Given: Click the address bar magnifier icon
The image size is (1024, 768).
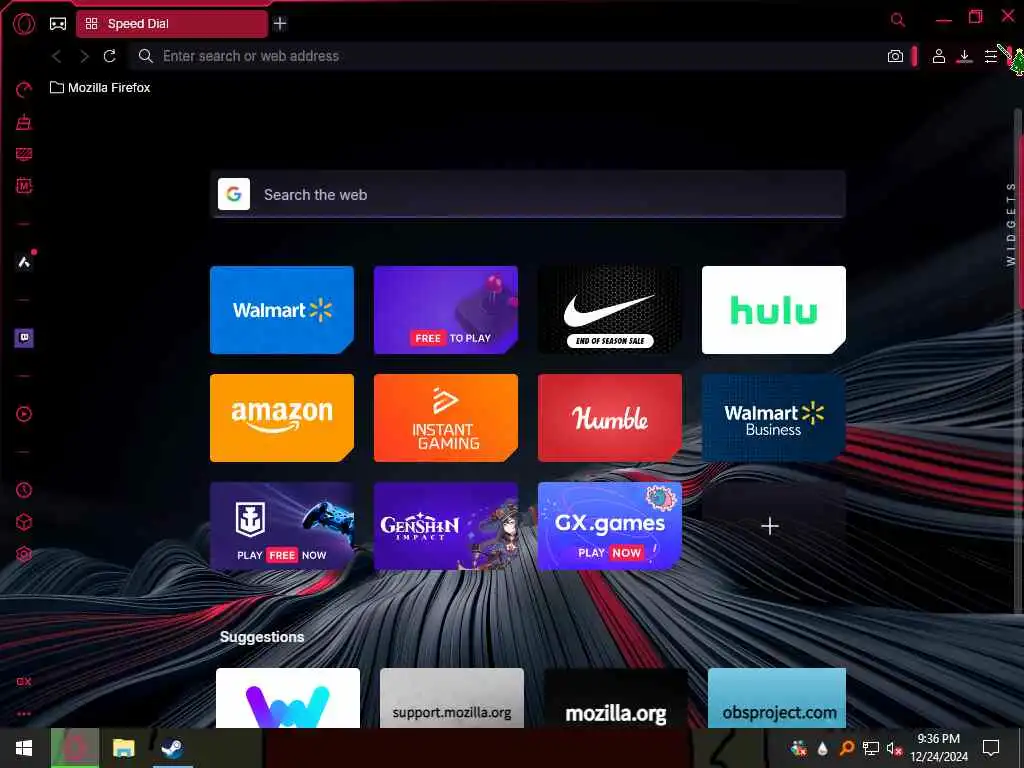Looking at the screenshot, I should point(146,56).
